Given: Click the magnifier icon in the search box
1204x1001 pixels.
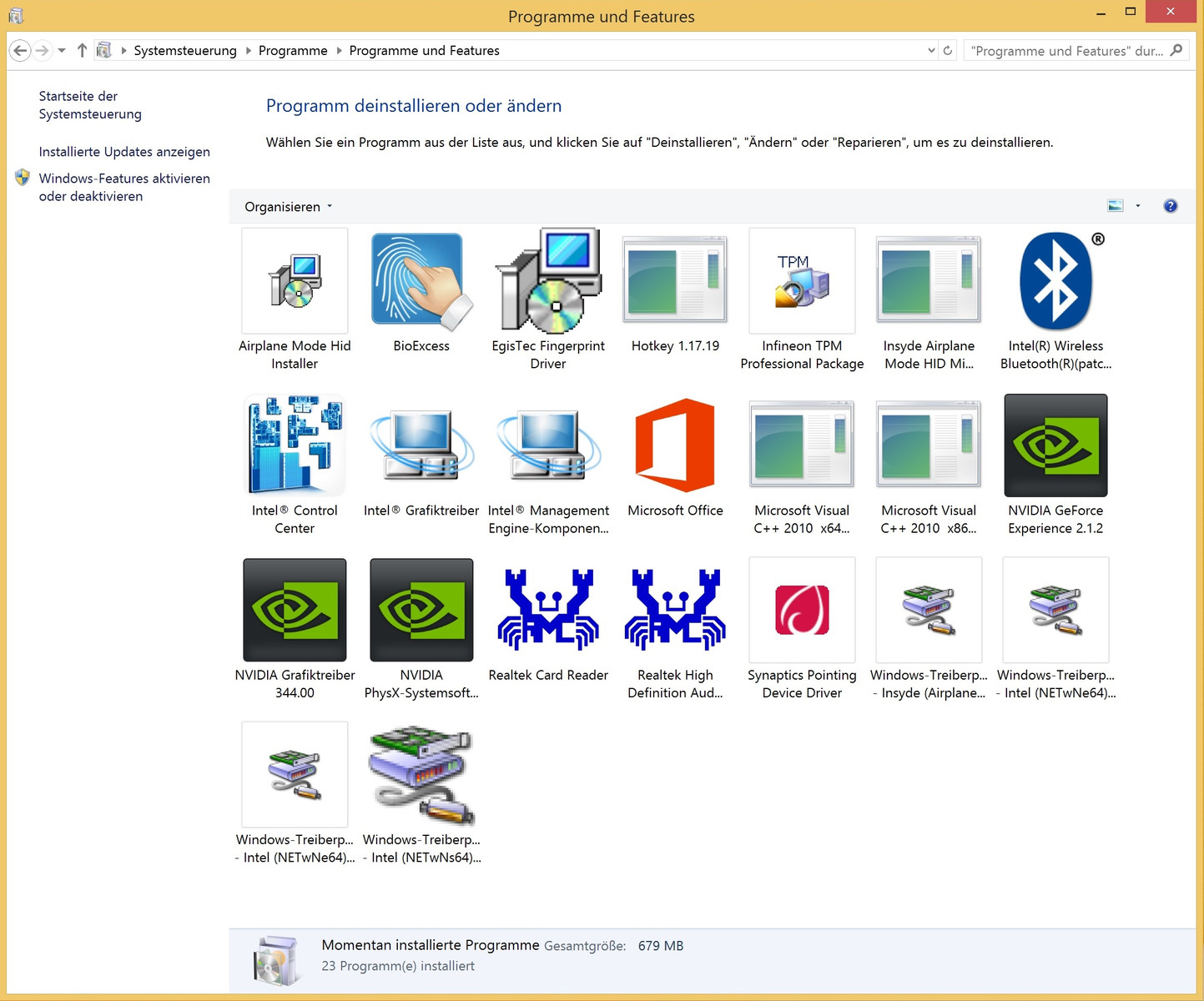Looking at the screenshot, I should click(x=1176, y=51).
